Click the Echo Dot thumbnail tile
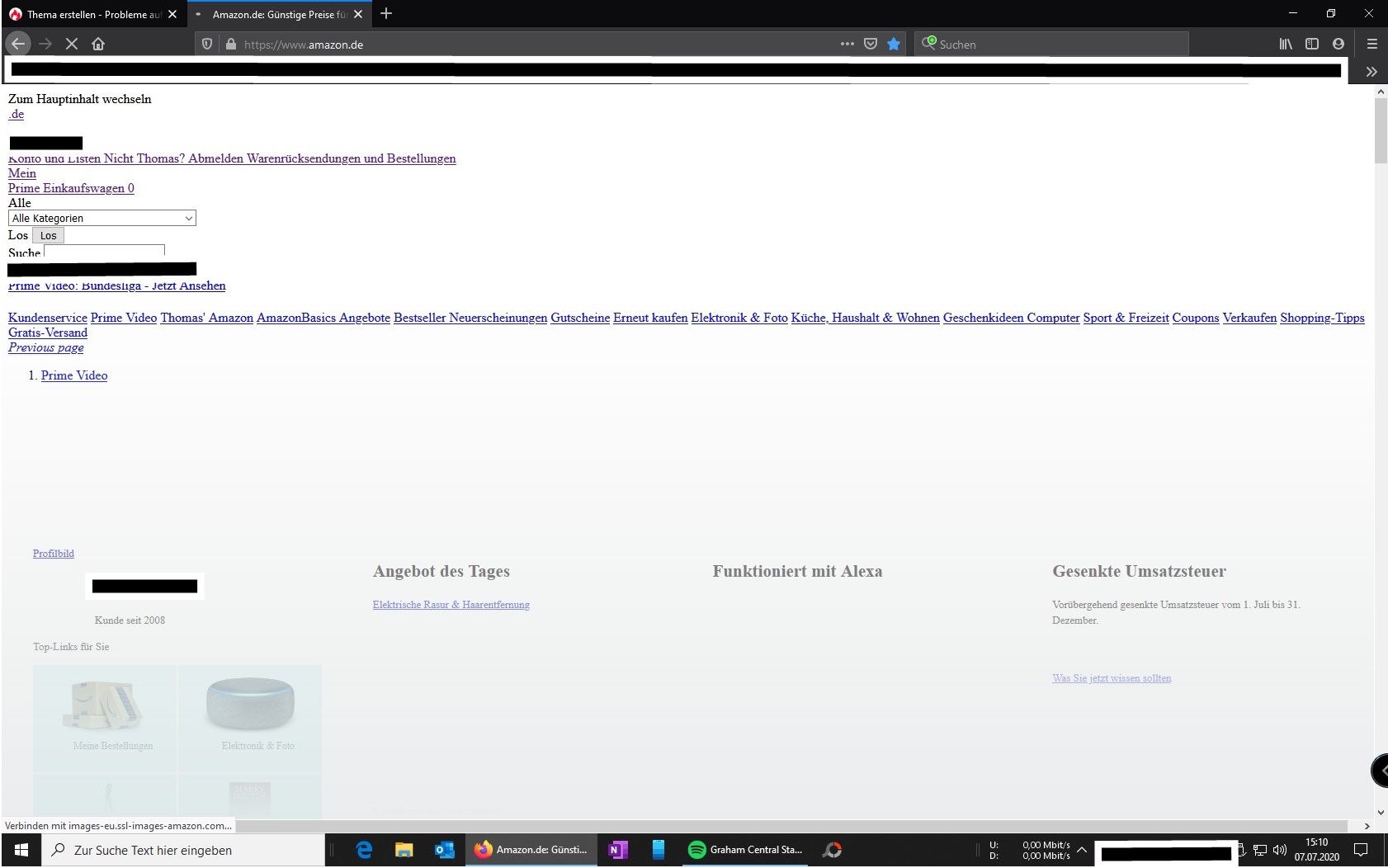 tap(250, 718)
